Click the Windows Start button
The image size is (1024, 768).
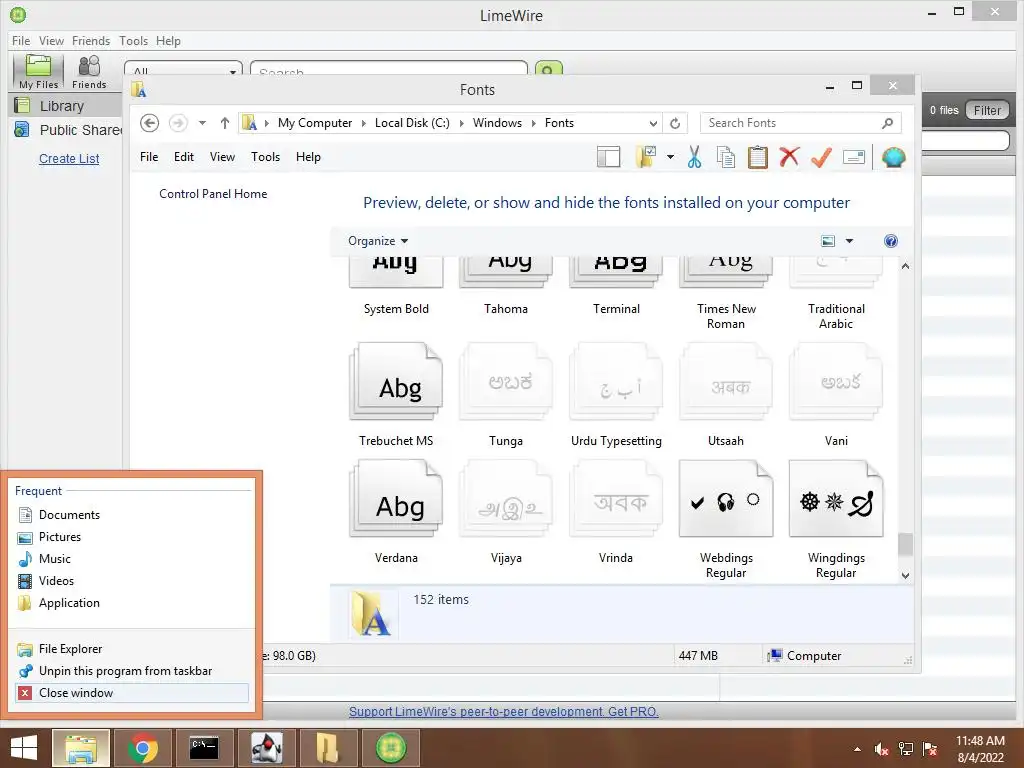tap(24, 748)
